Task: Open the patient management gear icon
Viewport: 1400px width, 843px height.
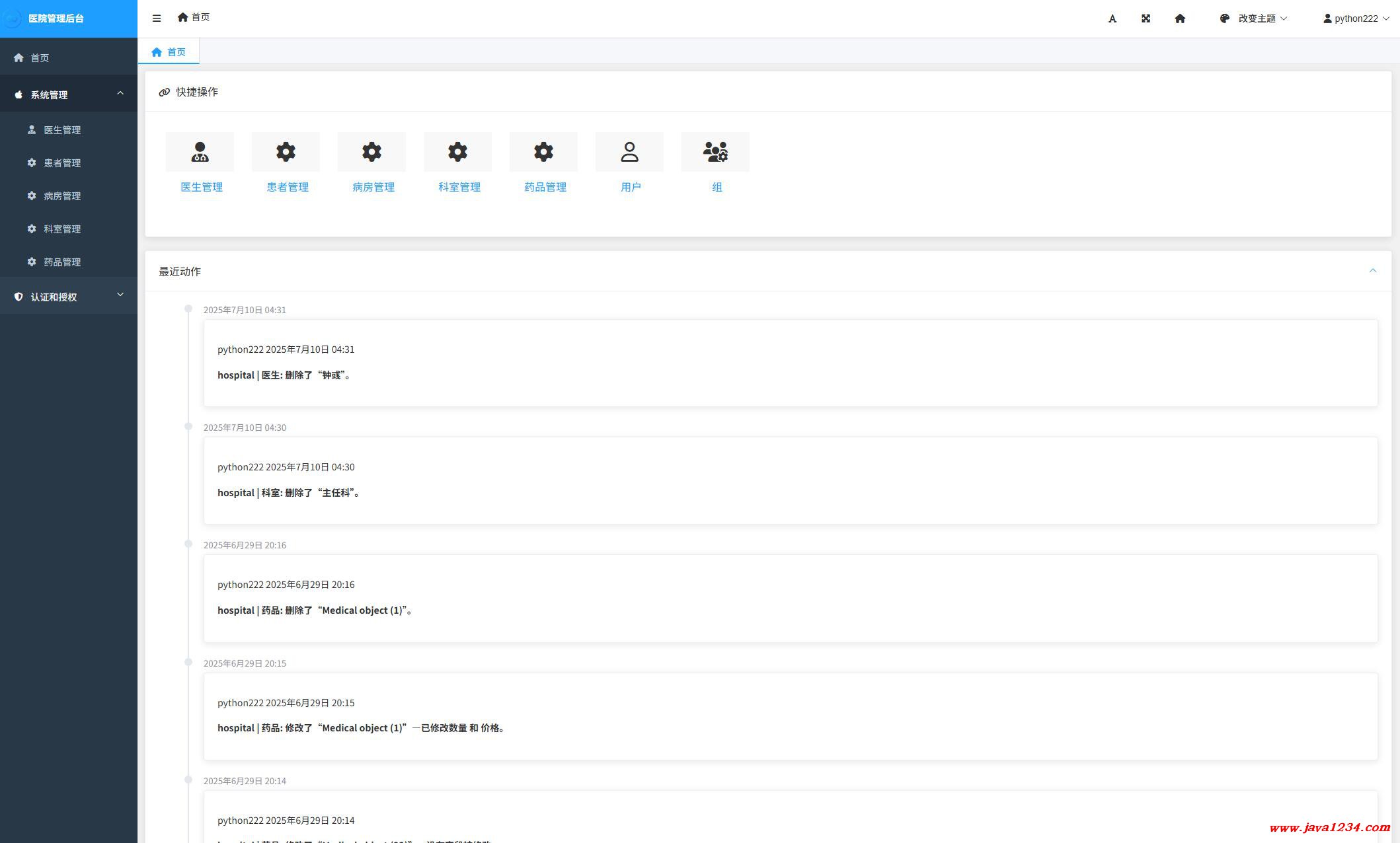Action: [286, 152]
